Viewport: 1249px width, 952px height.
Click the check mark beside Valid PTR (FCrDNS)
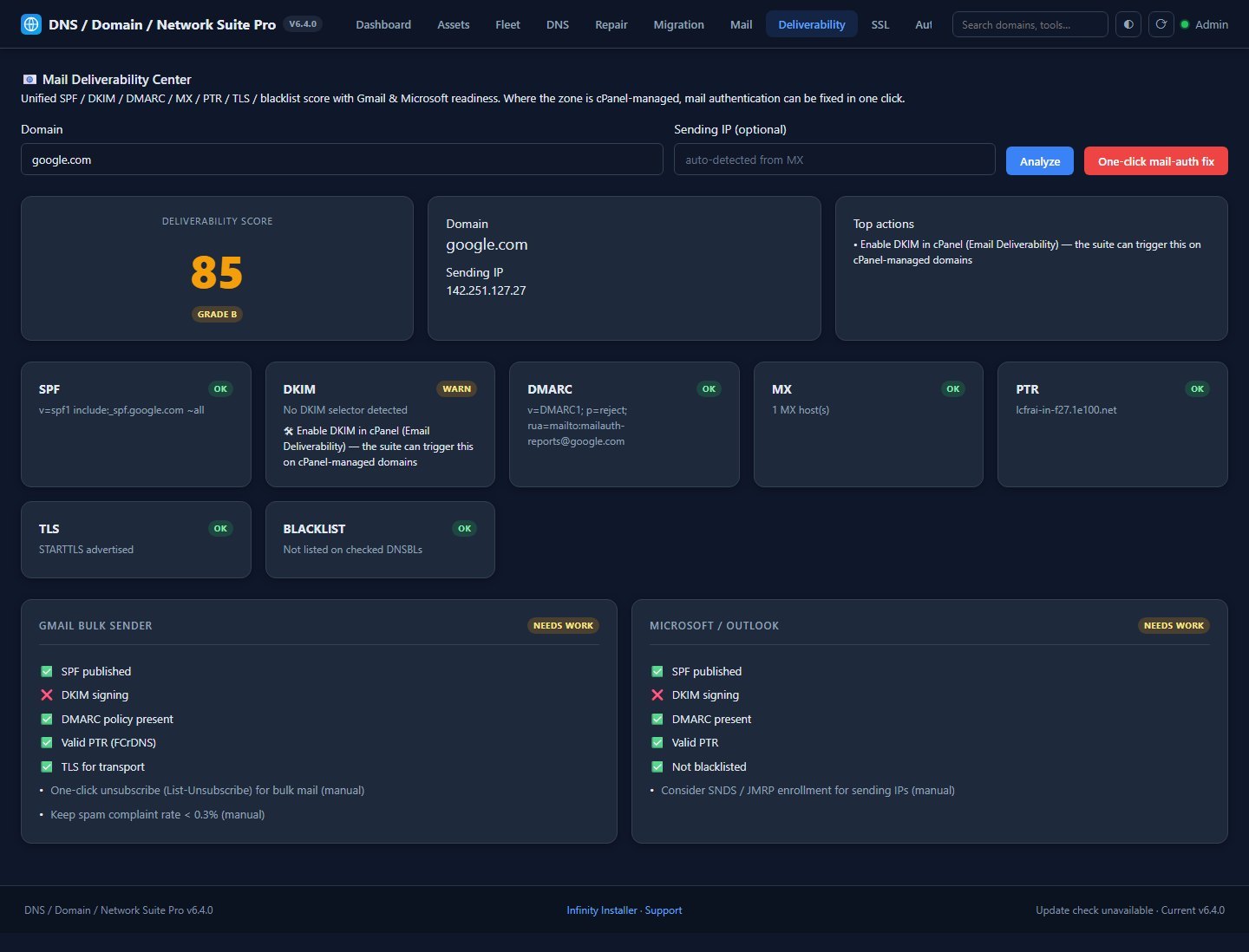pos(47,742)
